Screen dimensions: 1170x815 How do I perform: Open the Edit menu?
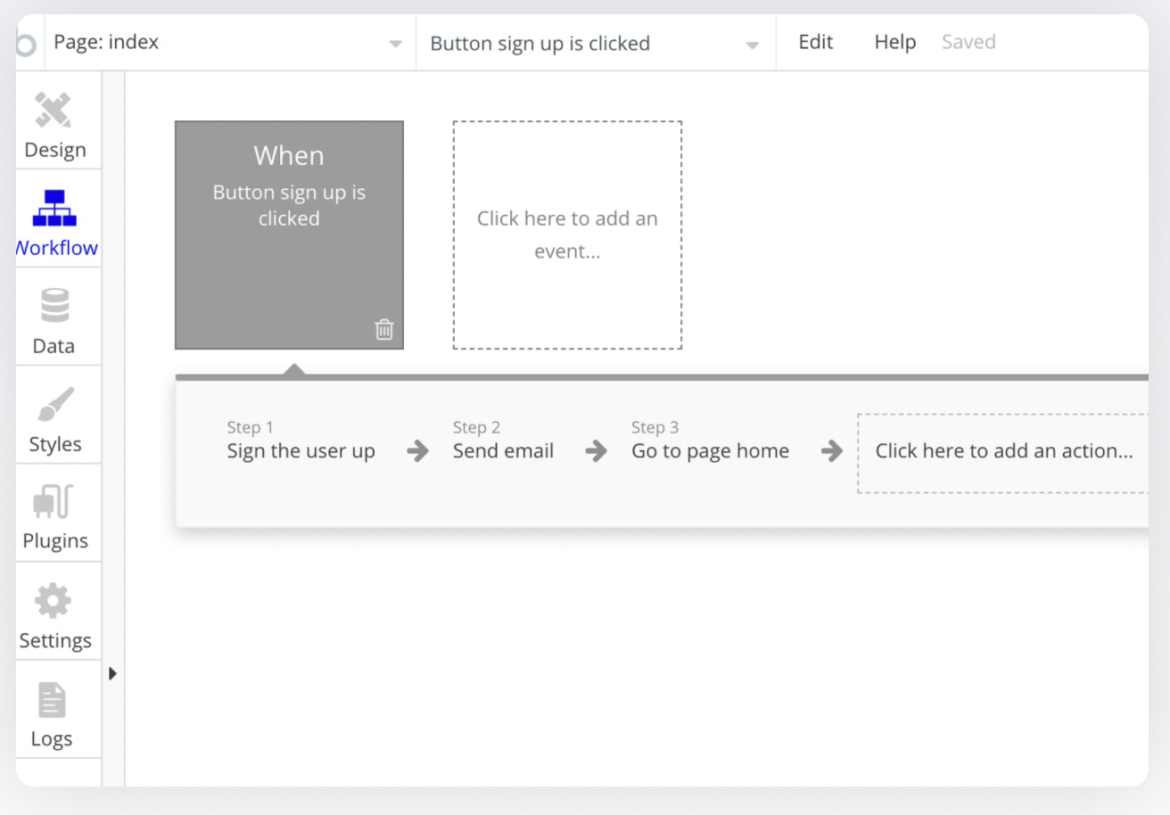(815, 42)
